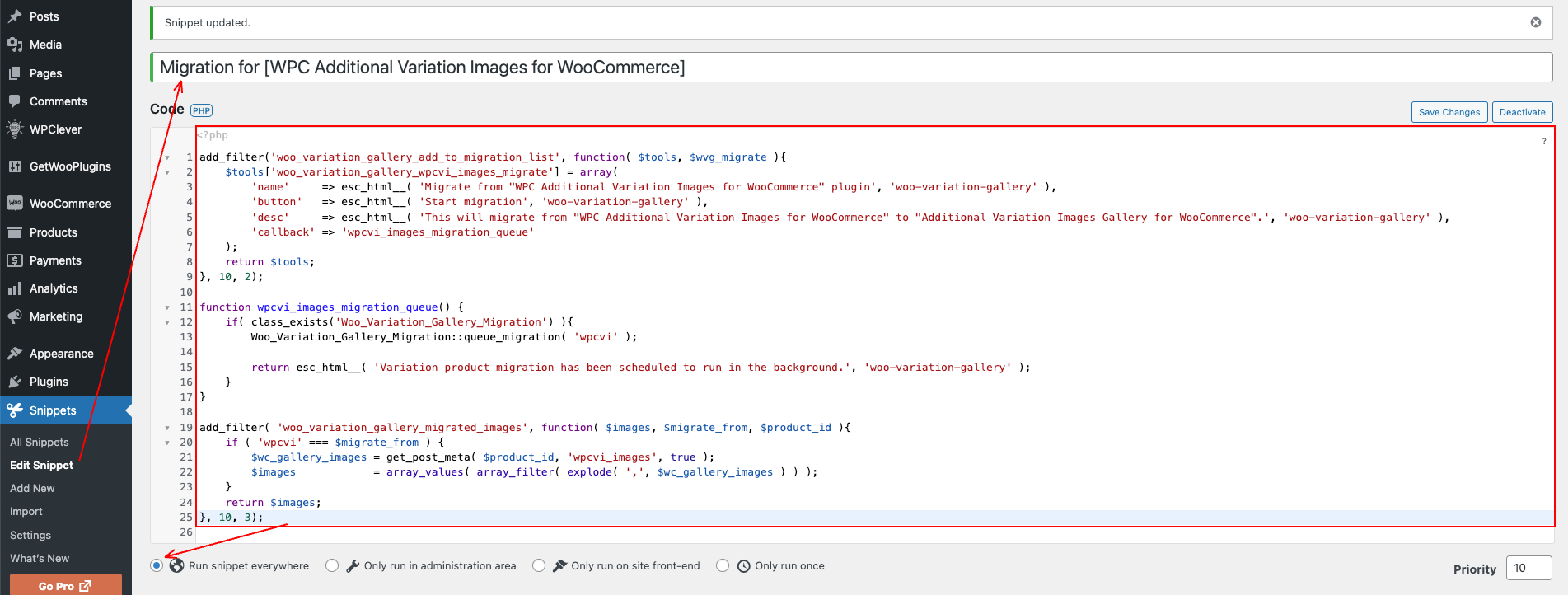Open Appearance menu label
The image size is (1568, 595).
tap(62, 354)
